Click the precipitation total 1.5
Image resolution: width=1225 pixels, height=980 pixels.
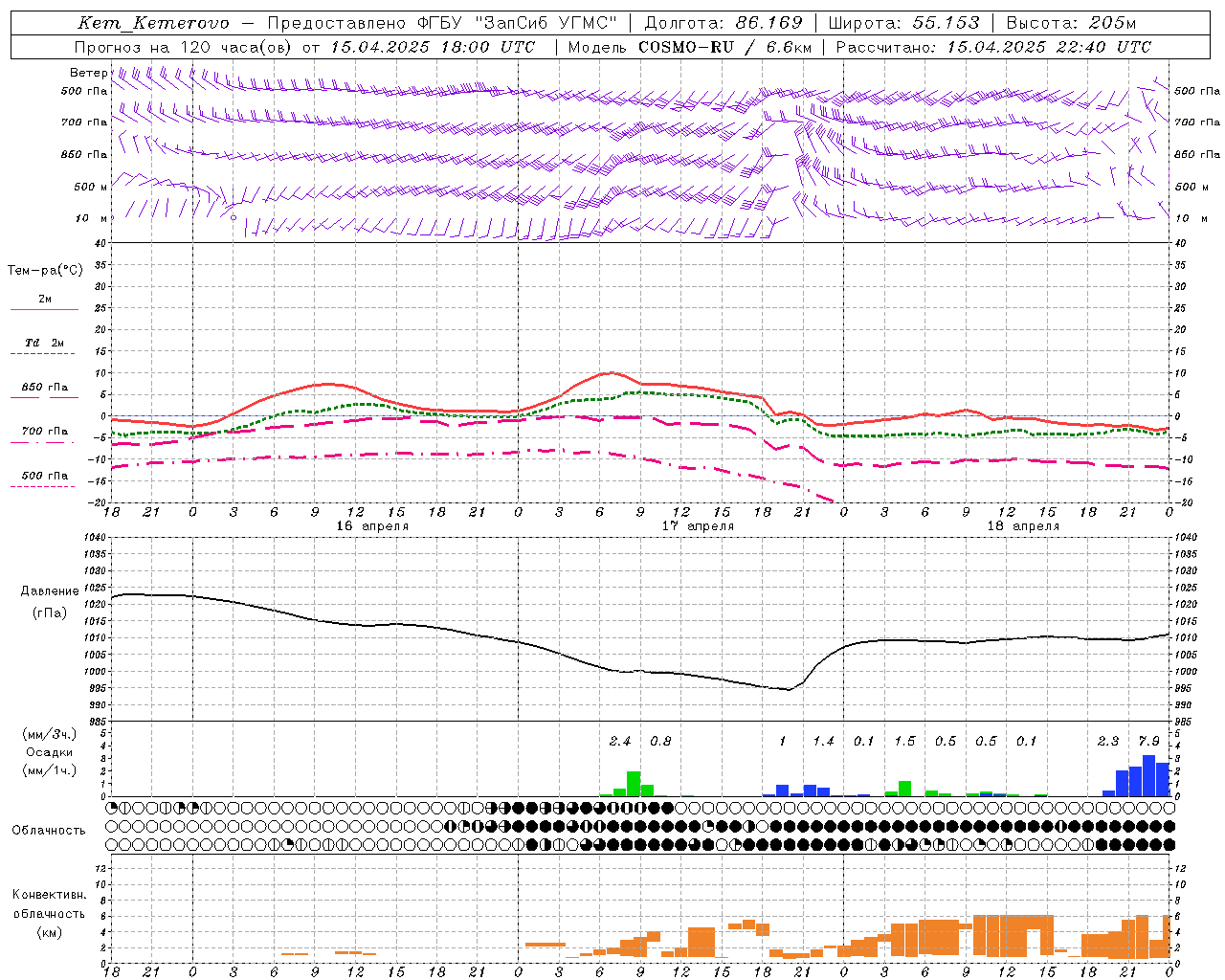[x=904, y=742]
